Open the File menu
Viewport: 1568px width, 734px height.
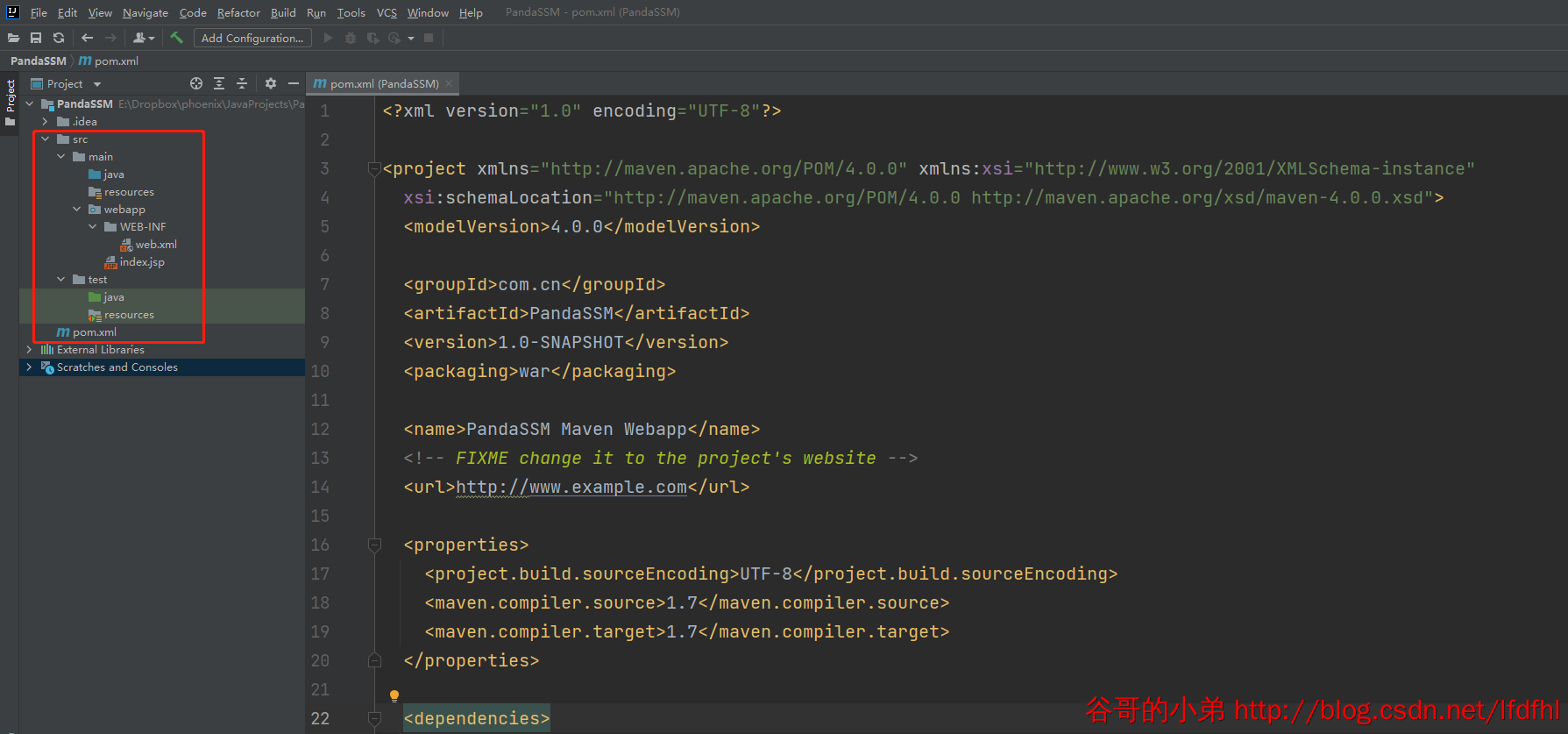(39, 12)
